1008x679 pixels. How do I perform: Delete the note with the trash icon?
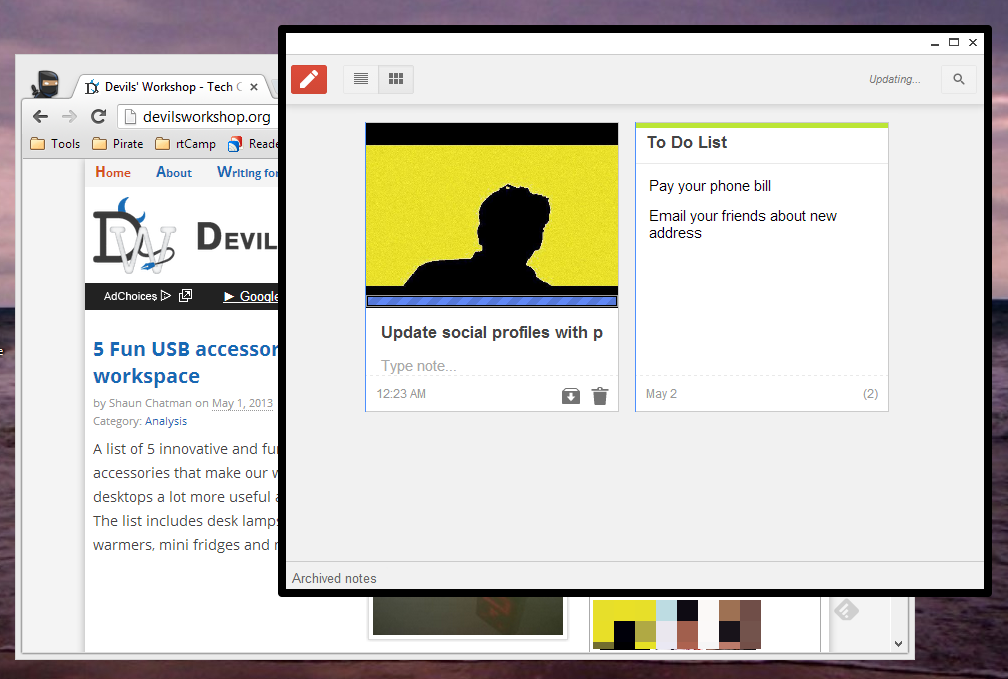[x=600, y=395]
